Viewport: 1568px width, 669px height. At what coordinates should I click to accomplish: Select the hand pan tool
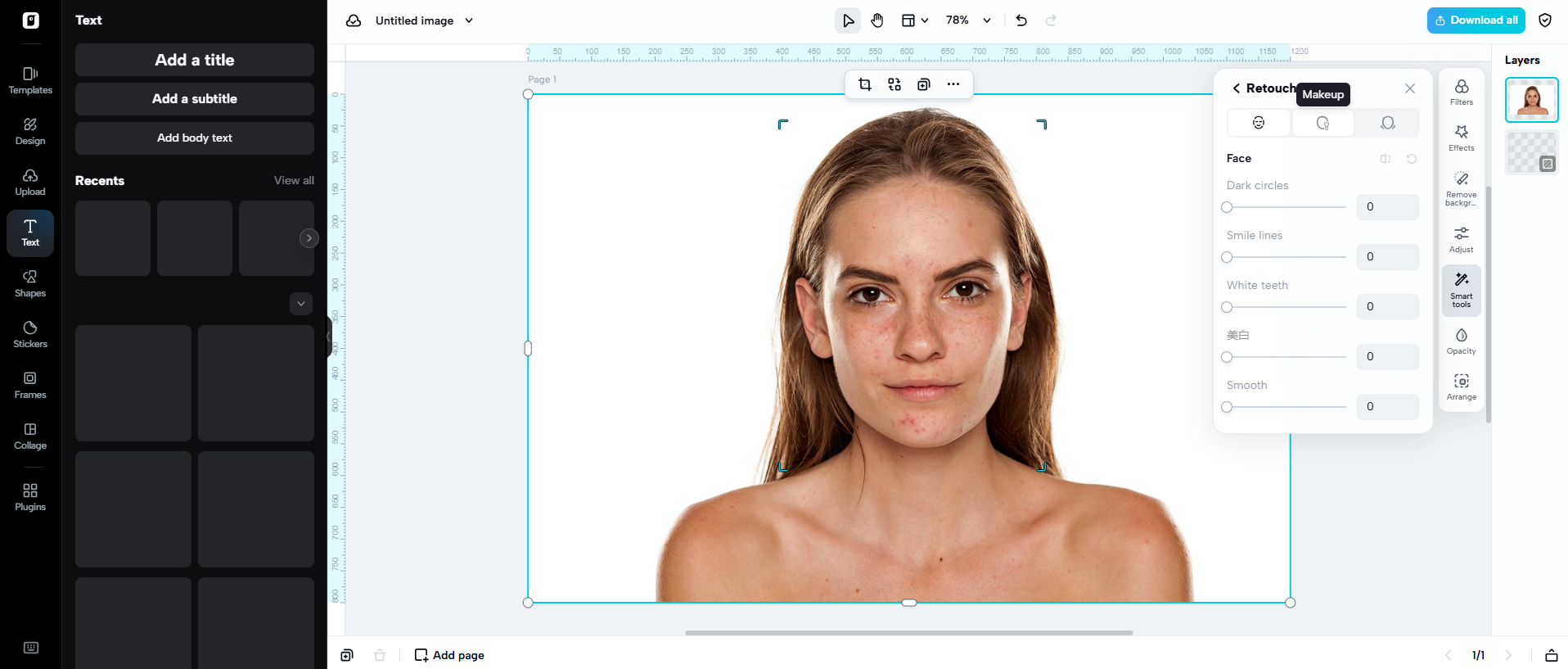click(877, 20)
